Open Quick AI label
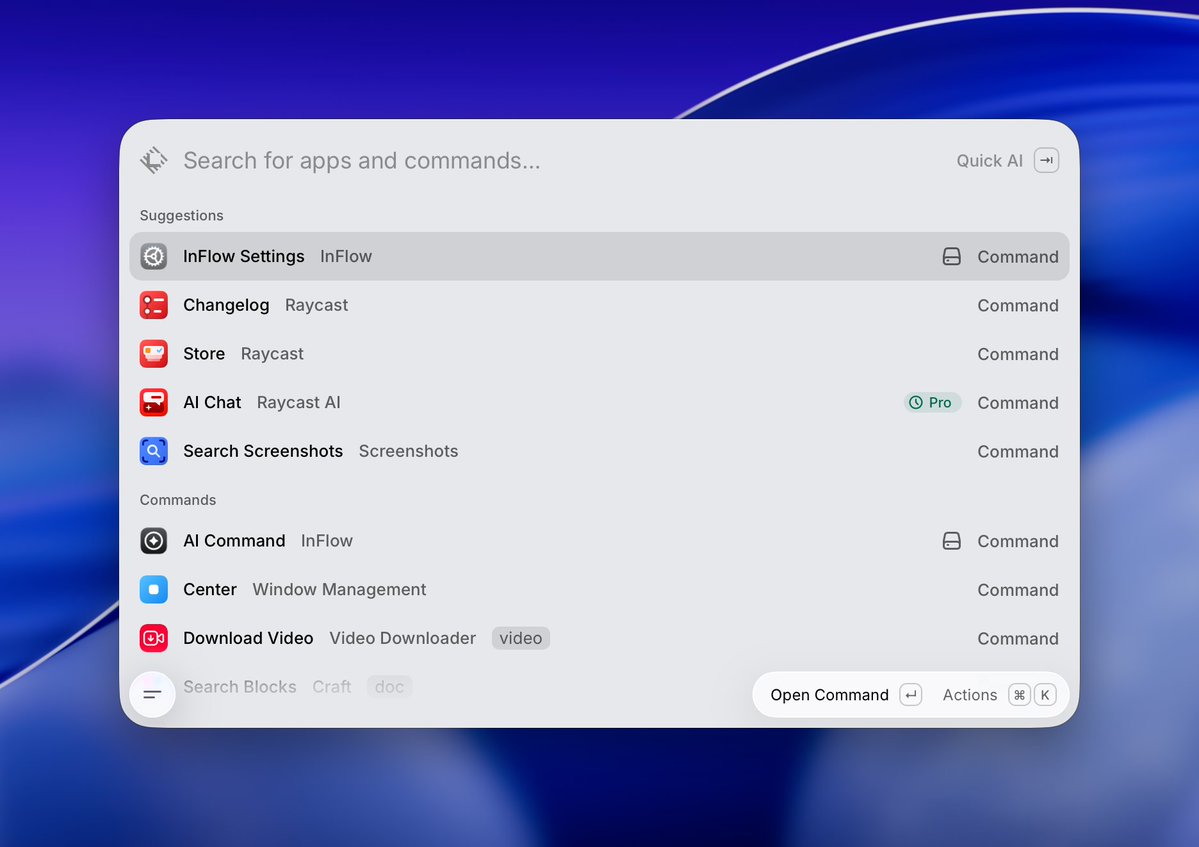Screen dimensions: 1199x847 coord(989,161)
